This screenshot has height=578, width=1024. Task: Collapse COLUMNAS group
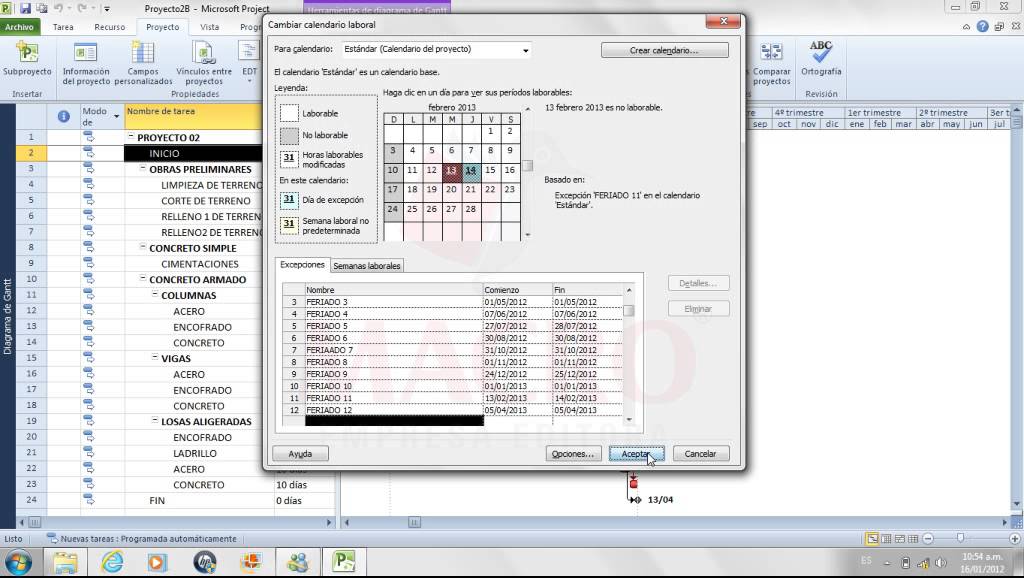155,294
